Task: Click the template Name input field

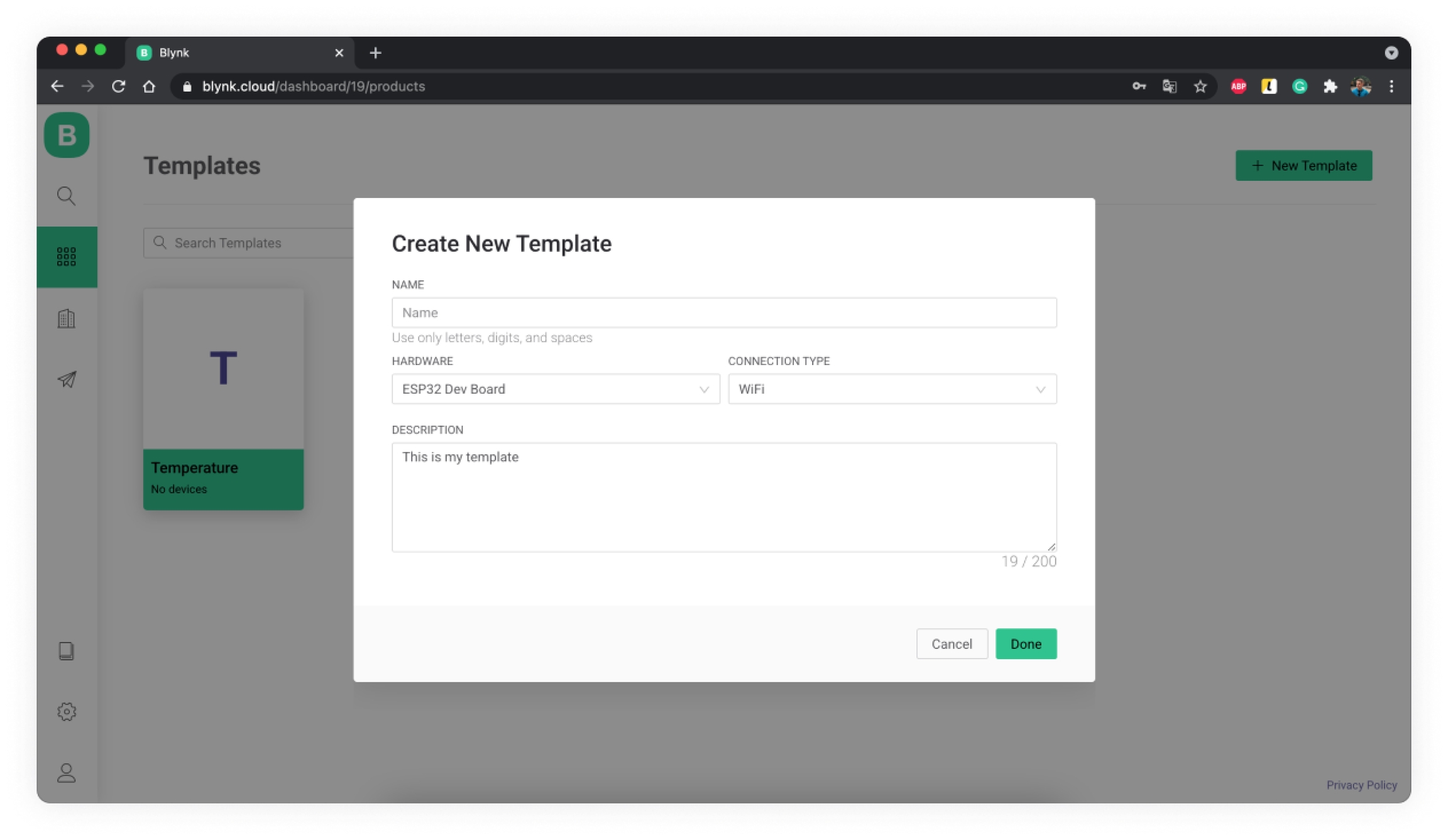Action: tap(723, 312)
